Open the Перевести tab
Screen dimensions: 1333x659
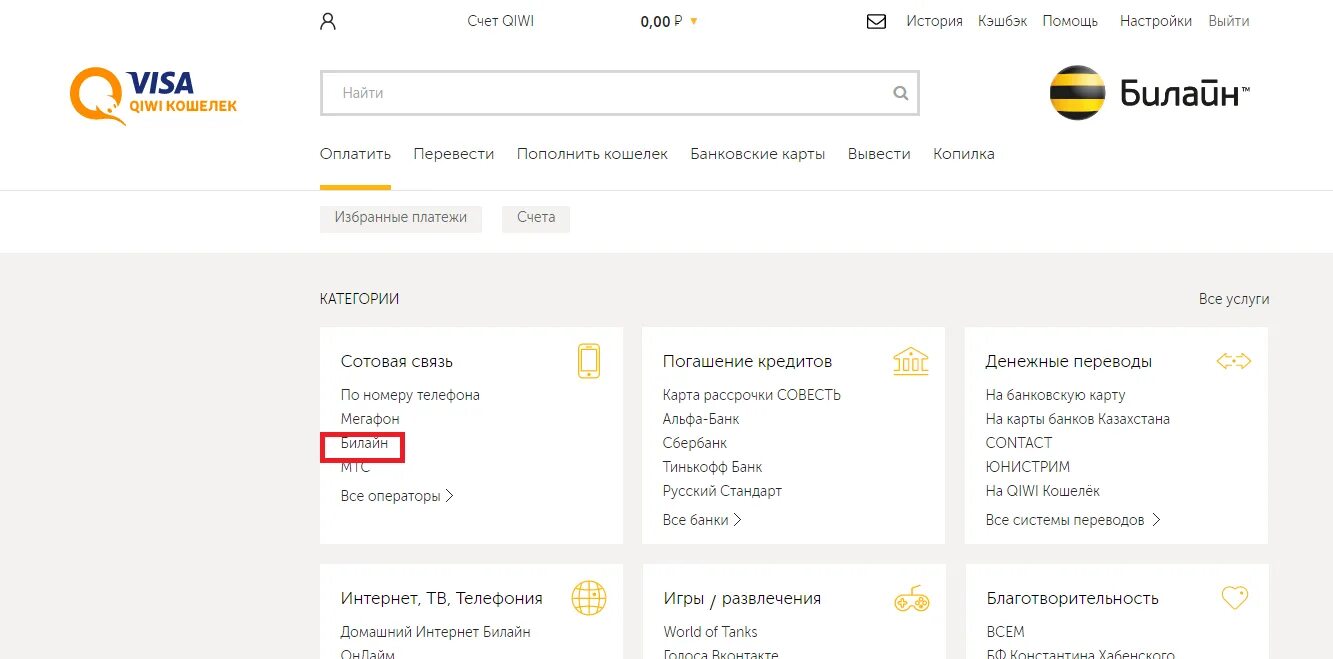tap(454, 154)
